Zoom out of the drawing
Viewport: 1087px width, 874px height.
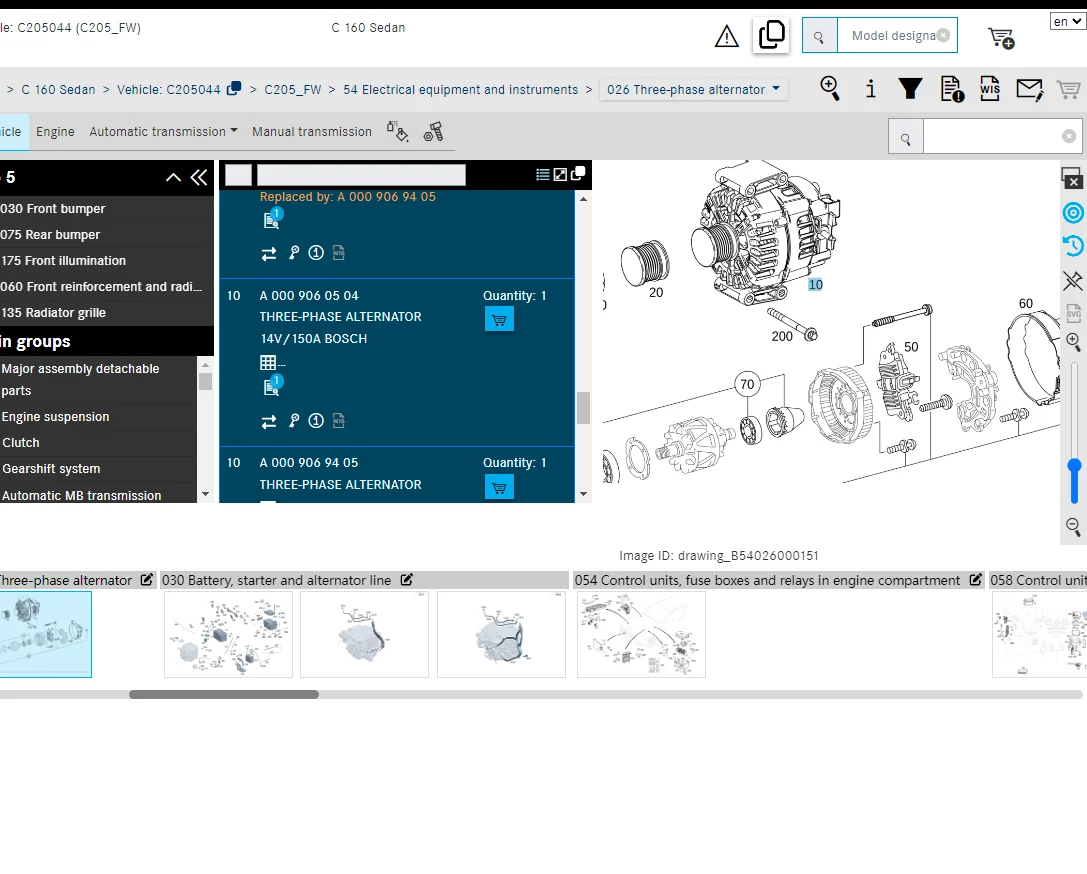click(1073, 526)
